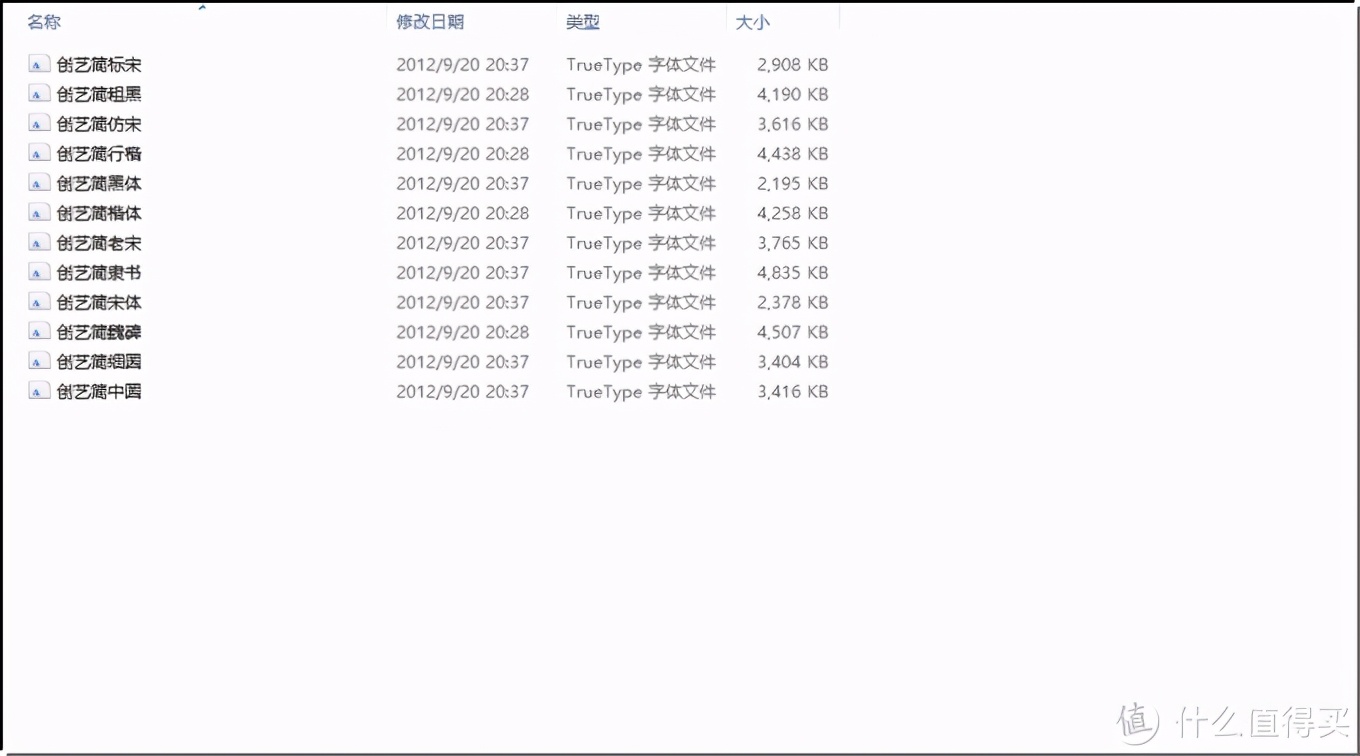Click the font file icon beside 创艺简楷体
This screenshot has height=756, width=1360.
(x=38, y=213)
